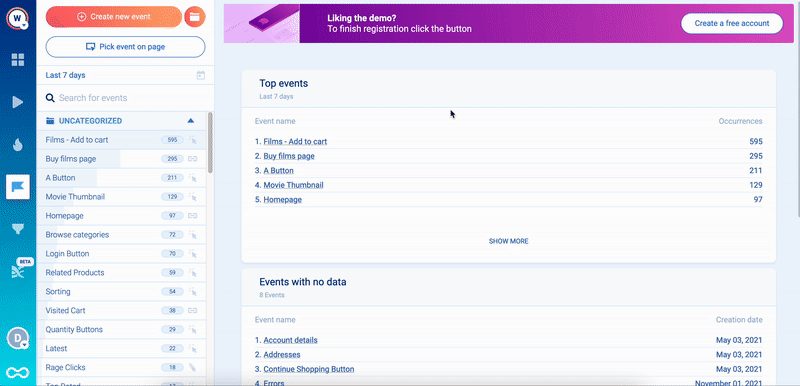Click link icon in Visited Cart row

(x=192, y=311)
